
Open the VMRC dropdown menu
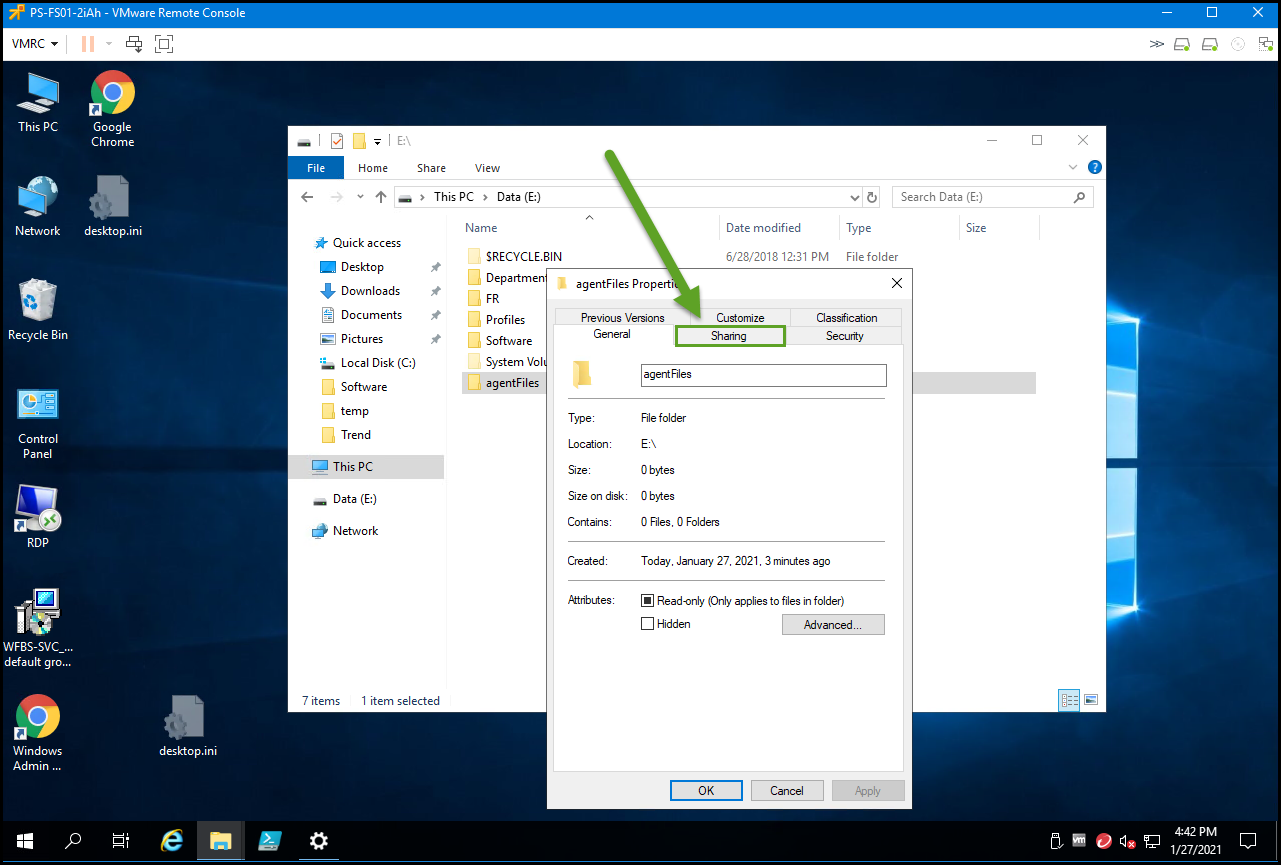pyautogui.click(x=34, y=44)
